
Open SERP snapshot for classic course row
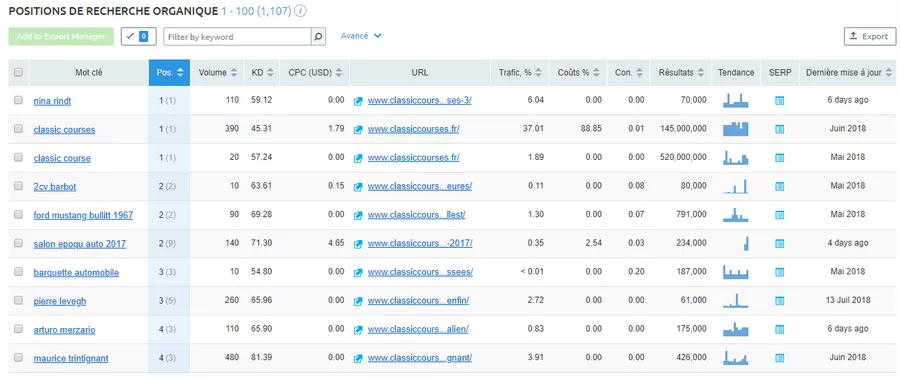point(779,158)
